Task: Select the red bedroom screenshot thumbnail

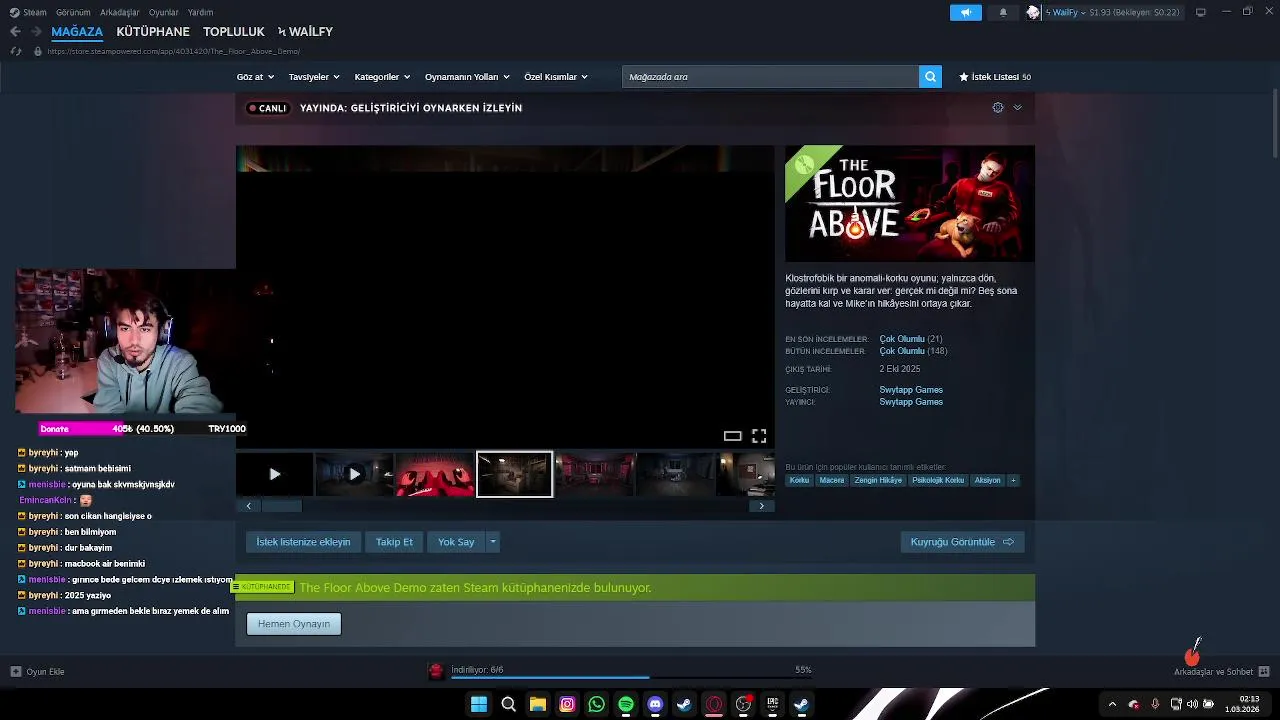Action: (x=595, y=474)
